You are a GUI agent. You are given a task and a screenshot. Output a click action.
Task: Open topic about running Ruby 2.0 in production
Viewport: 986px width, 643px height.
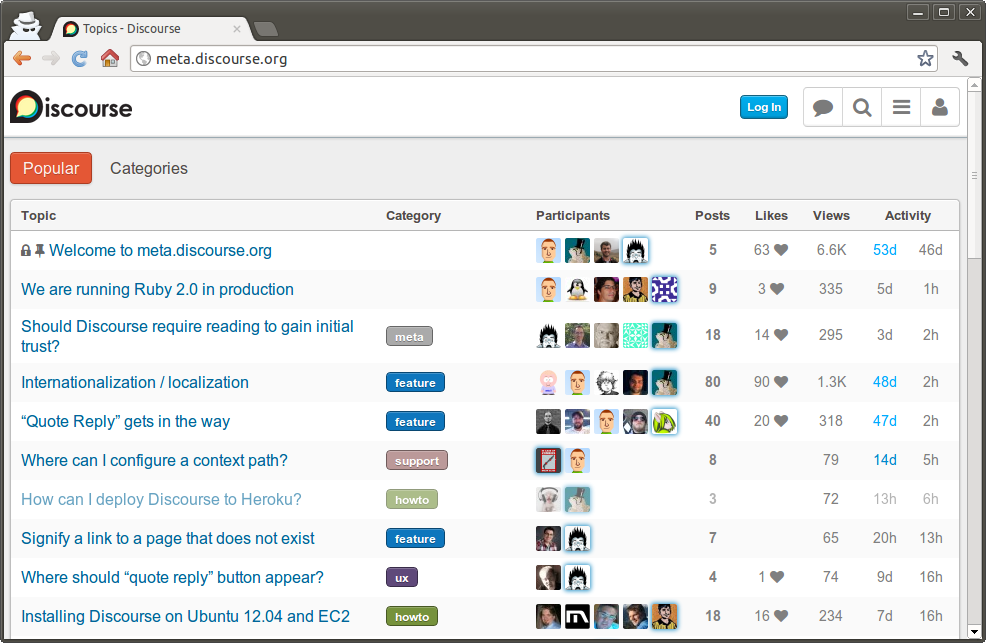tap(157, 289)
